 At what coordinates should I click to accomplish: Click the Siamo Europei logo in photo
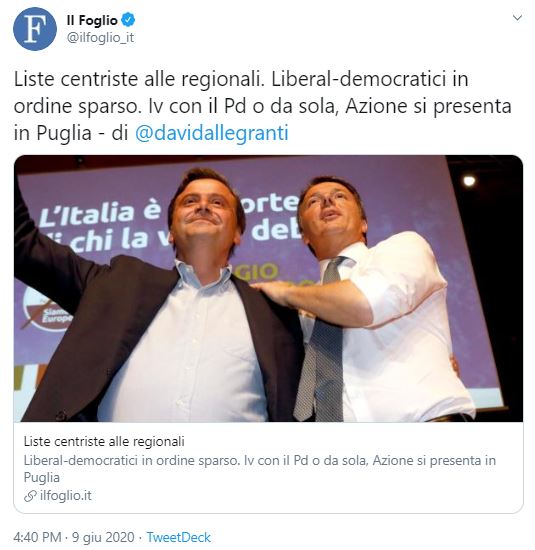click(x=47, y=309)
